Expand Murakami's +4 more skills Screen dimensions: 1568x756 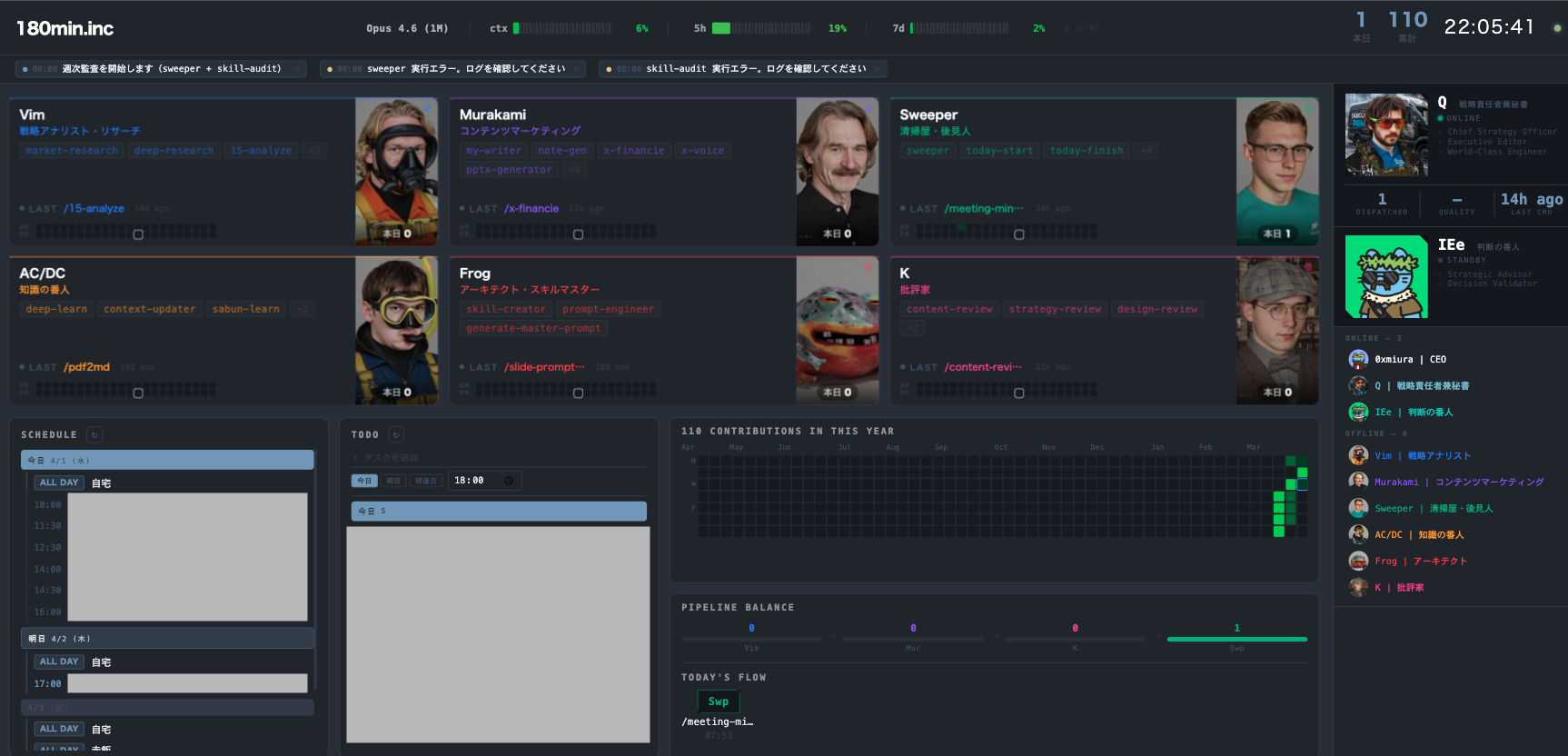(x=575, y=170)
